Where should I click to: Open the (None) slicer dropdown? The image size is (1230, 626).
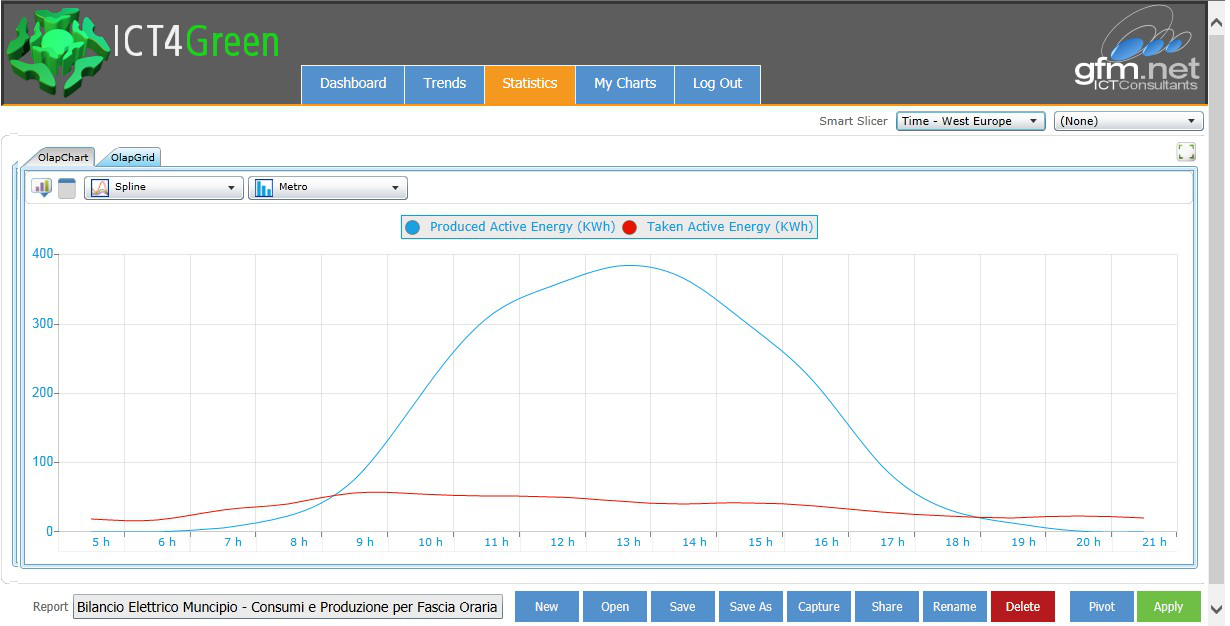pyautogui.click(x=1128, y=121)
